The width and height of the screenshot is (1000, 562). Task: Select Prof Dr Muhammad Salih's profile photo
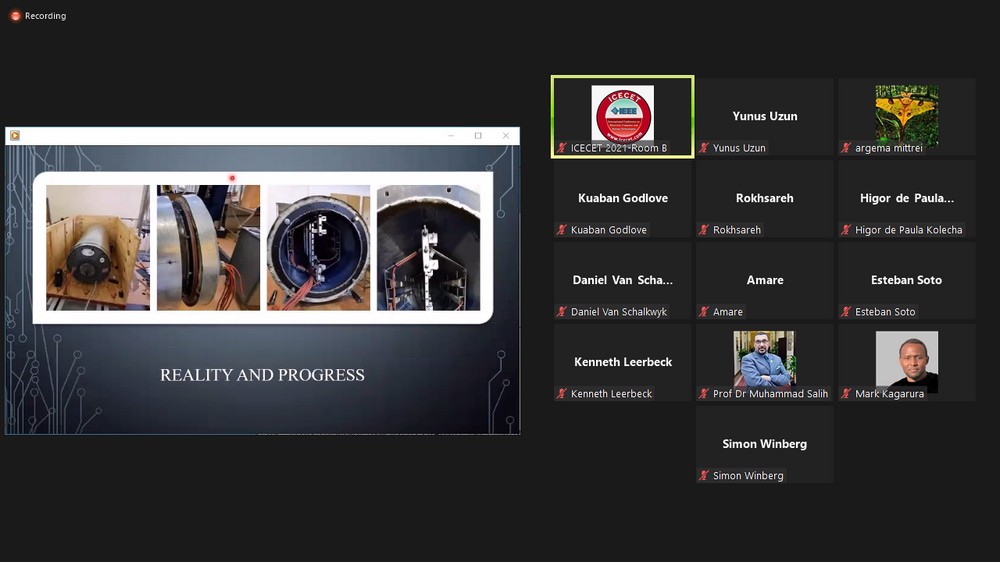[x=764, y=359]
